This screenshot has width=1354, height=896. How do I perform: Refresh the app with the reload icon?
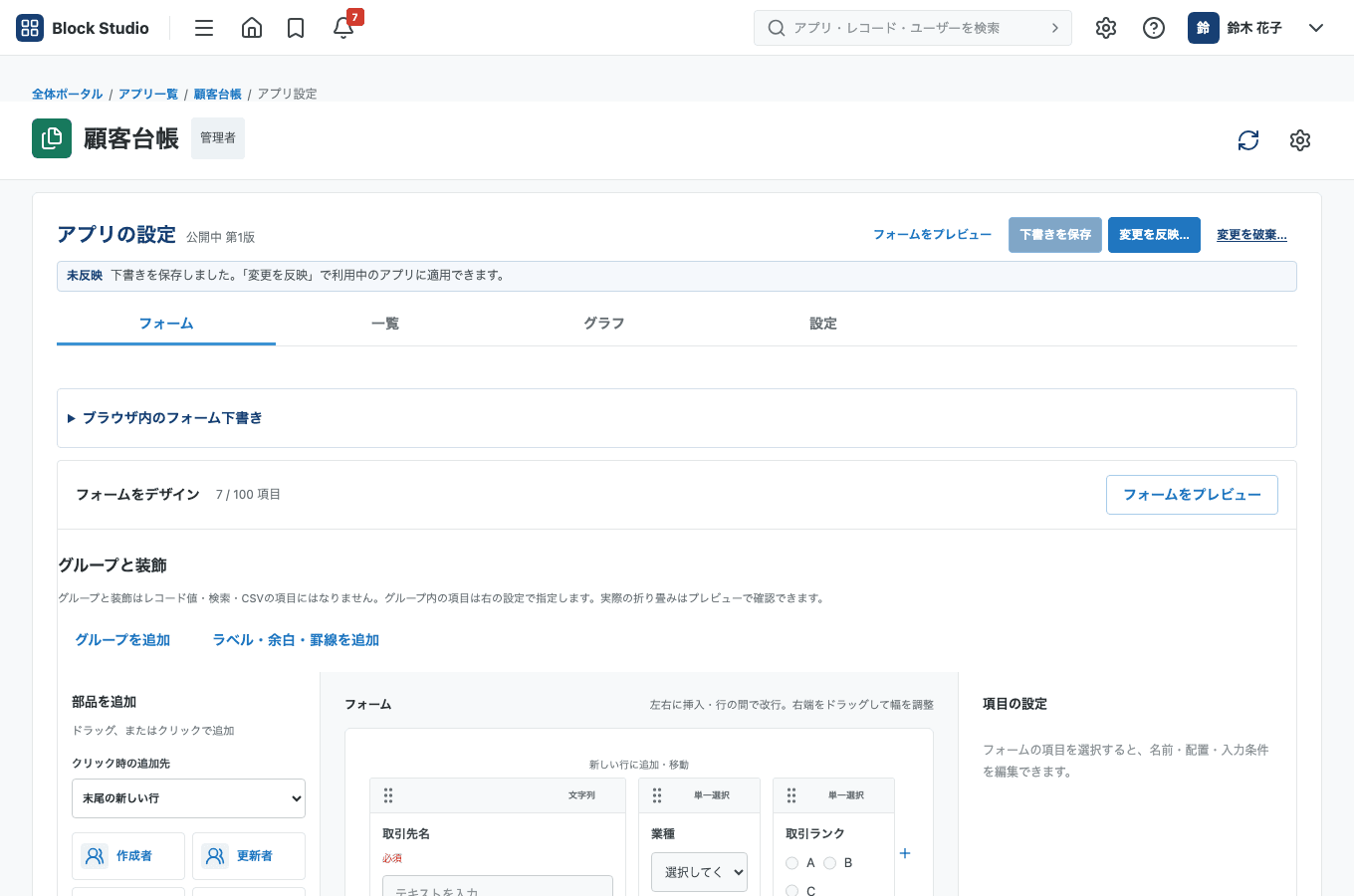(1248, 140)
